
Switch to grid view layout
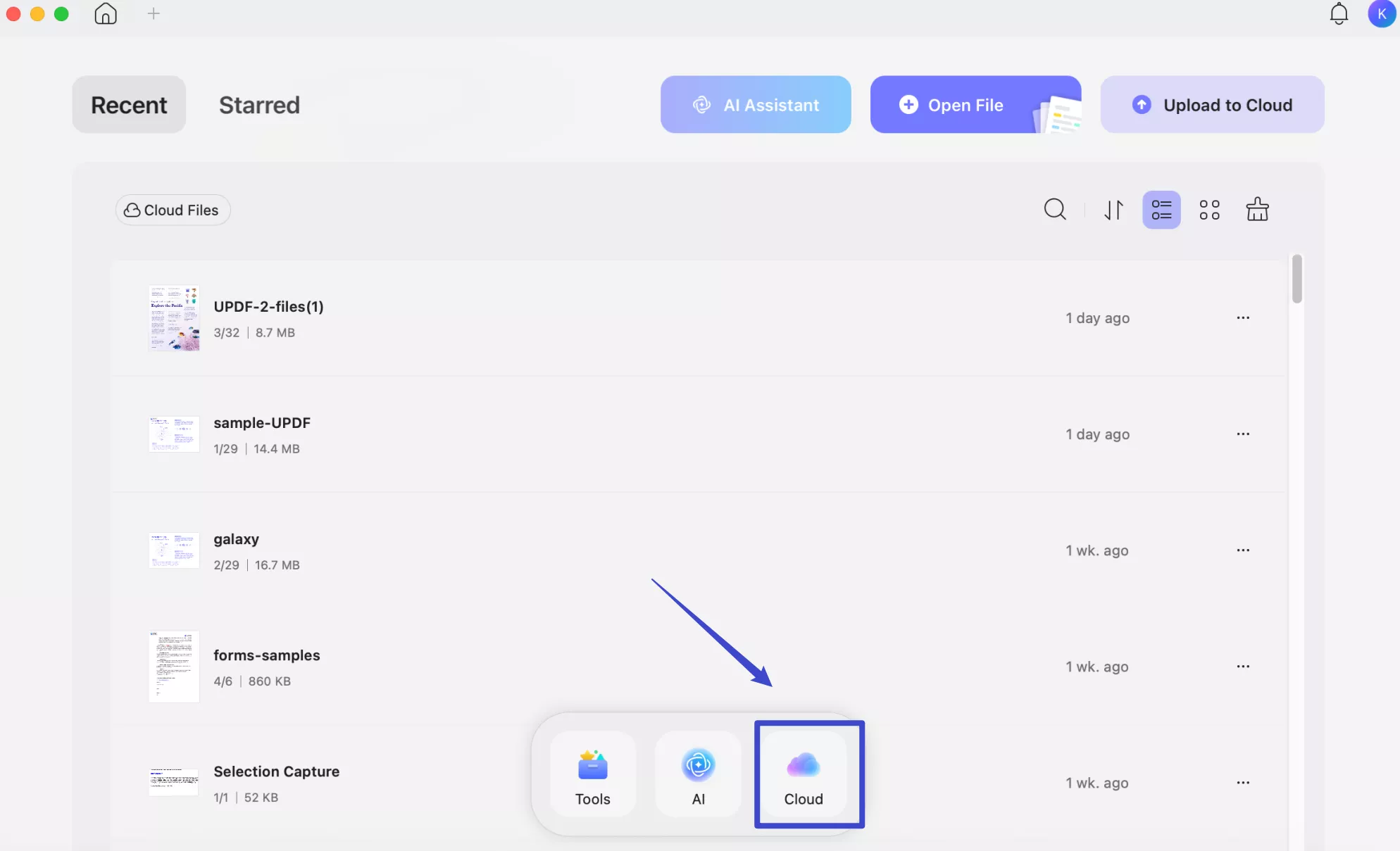tap(1209, 210)
